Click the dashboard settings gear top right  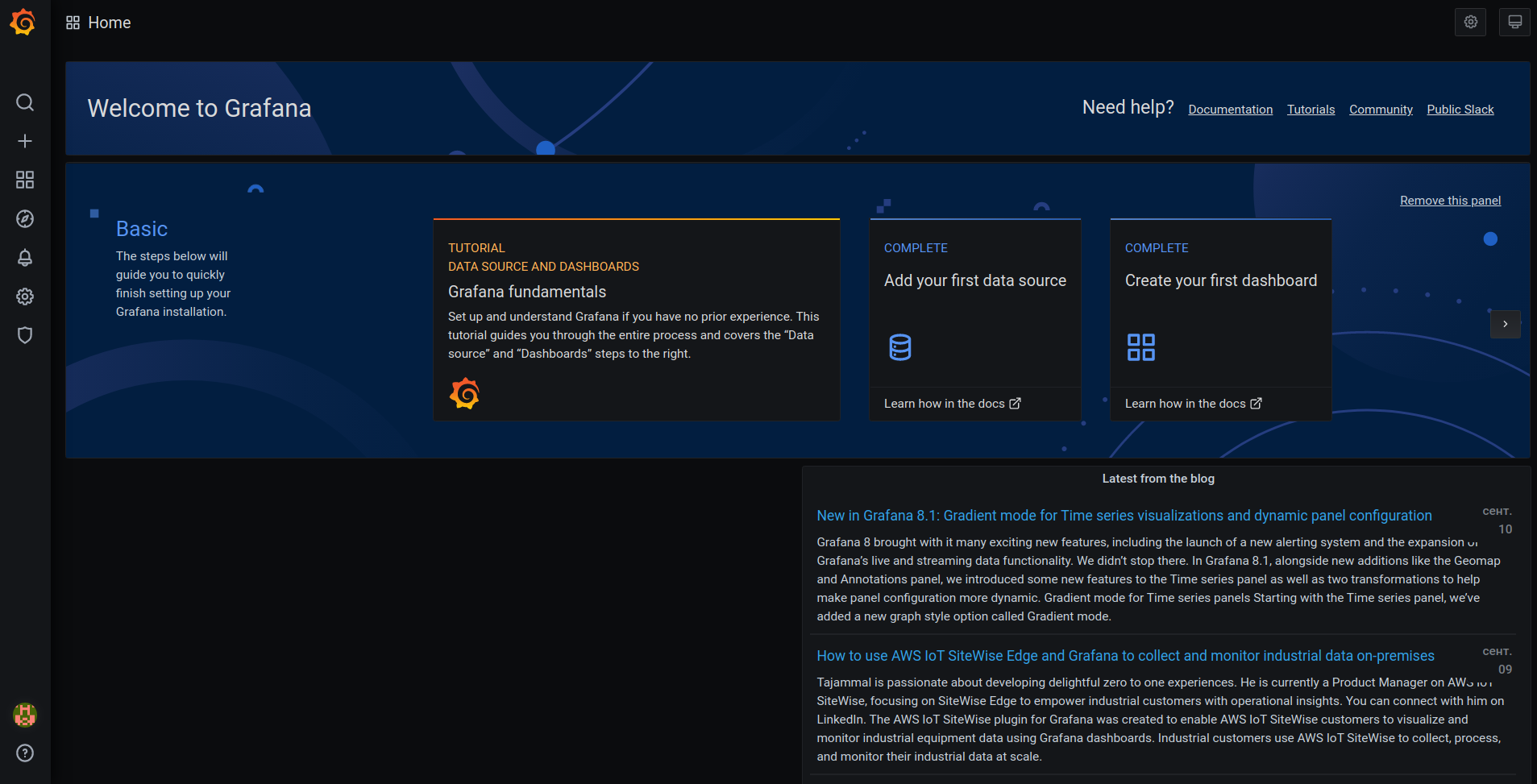[x=1470, y=22]
